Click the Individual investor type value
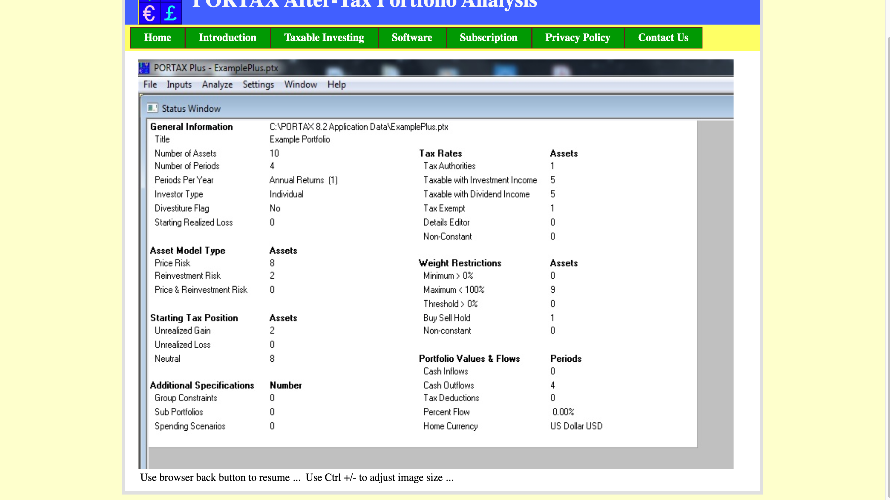Screen dimensions: 890x500 click(286, 194)
